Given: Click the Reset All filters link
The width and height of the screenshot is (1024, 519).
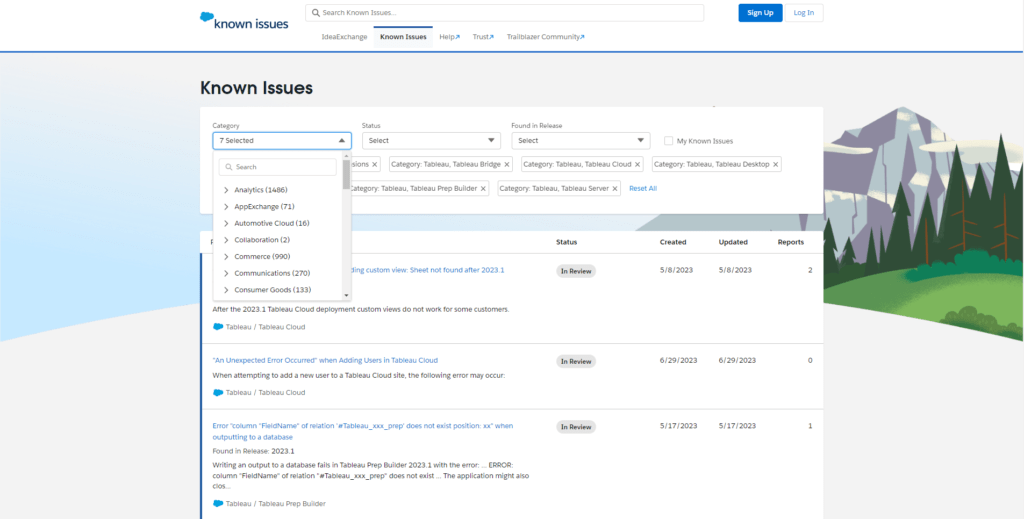Looking at the screenshot, I should point(643,188).
